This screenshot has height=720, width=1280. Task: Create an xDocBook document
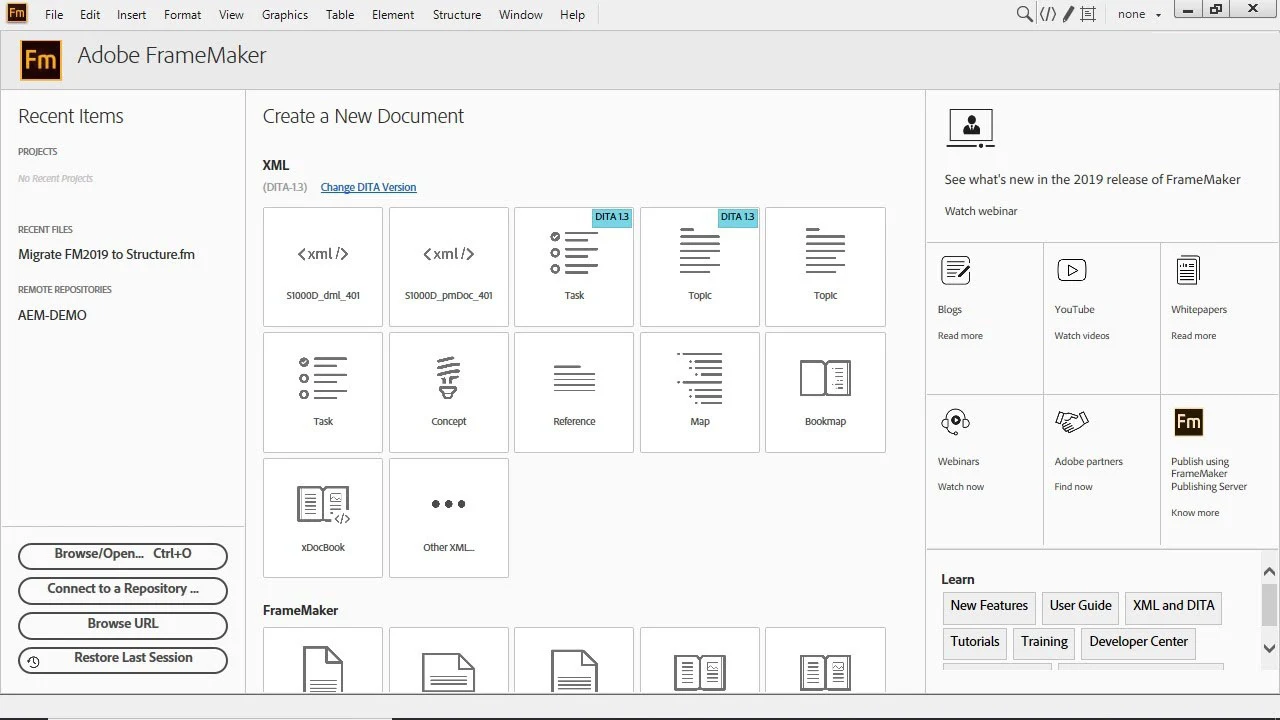point(323,518)
